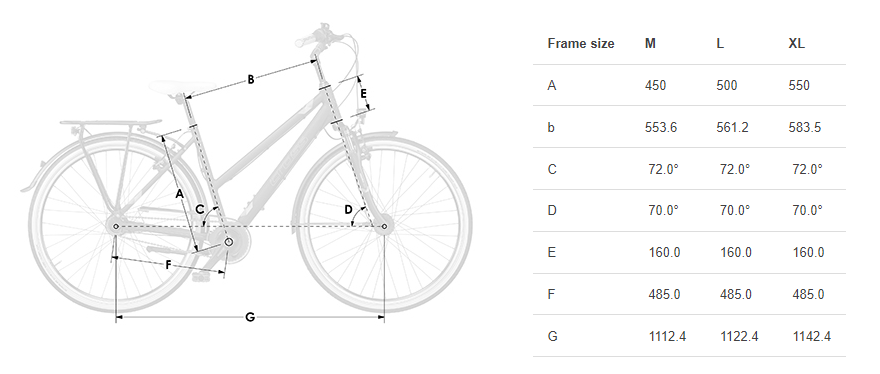Viewport: 880px width, 374px height.
Task: Click the E head tube label
Action: tap(364, 93)
